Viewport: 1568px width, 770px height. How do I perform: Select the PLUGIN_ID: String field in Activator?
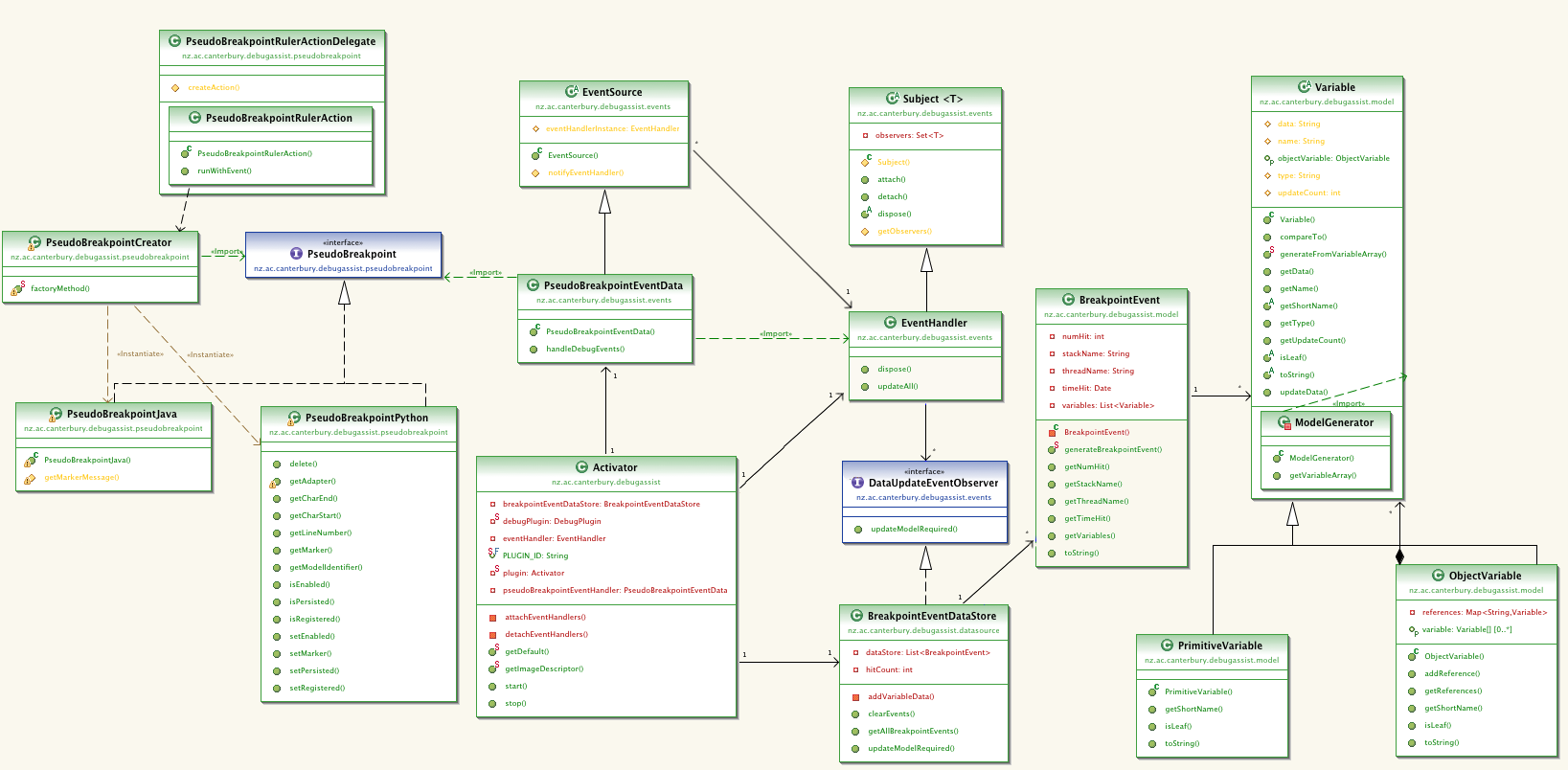535,555
